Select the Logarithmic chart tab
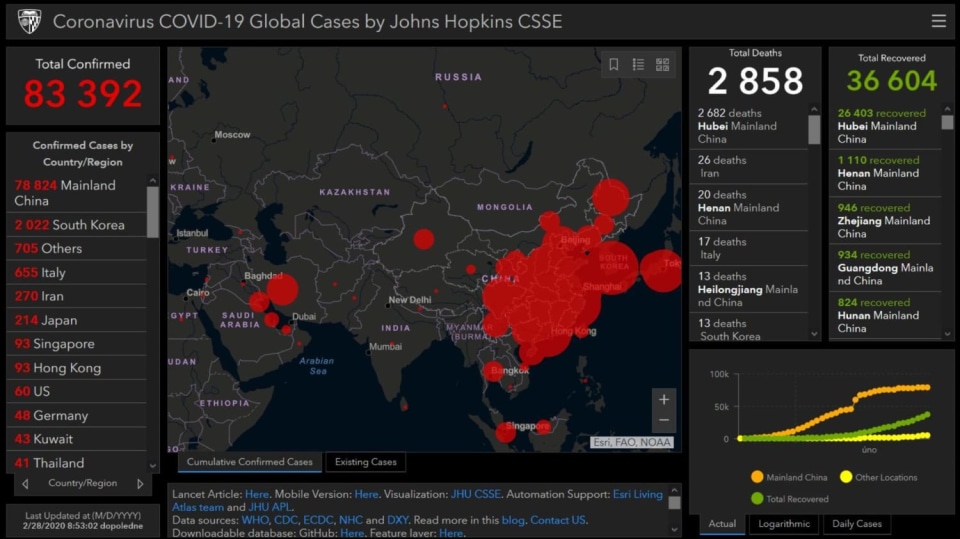This screenshot has height=539, width=960. (784, 524)
